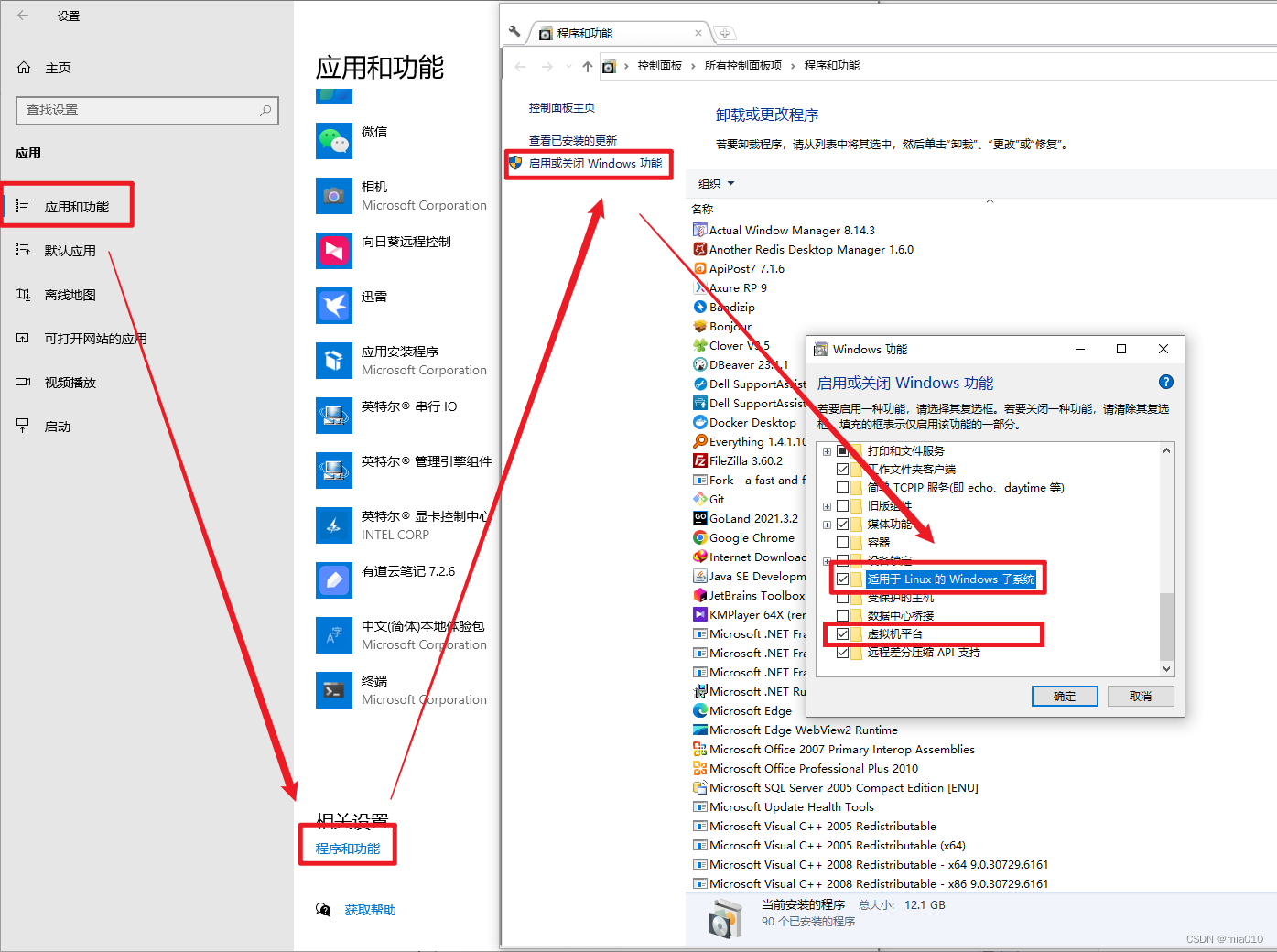Click the Google Chrome icon in the programs list

(700, 537)
